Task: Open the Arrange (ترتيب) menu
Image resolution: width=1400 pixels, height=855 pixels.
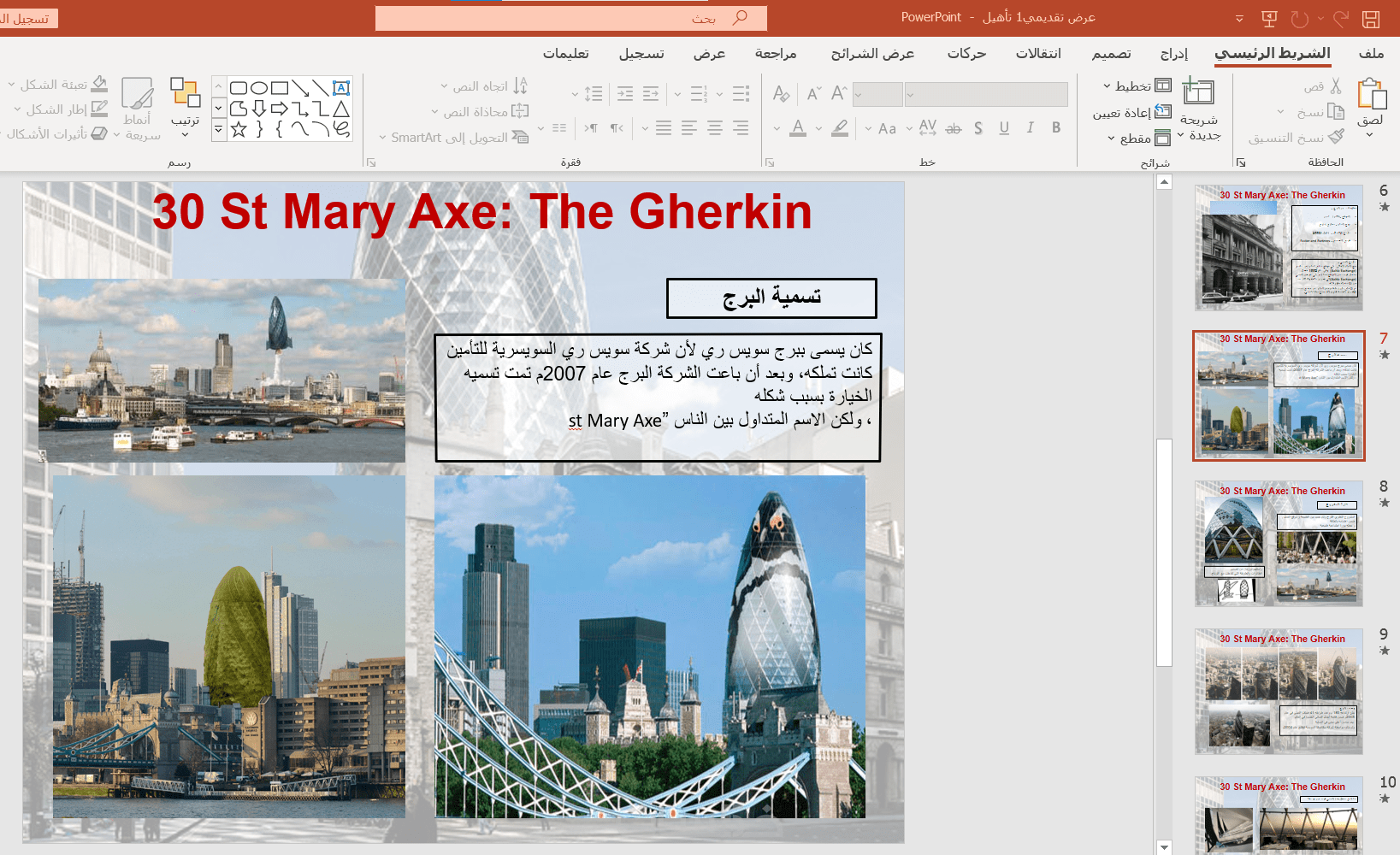Action: (185, 107)
